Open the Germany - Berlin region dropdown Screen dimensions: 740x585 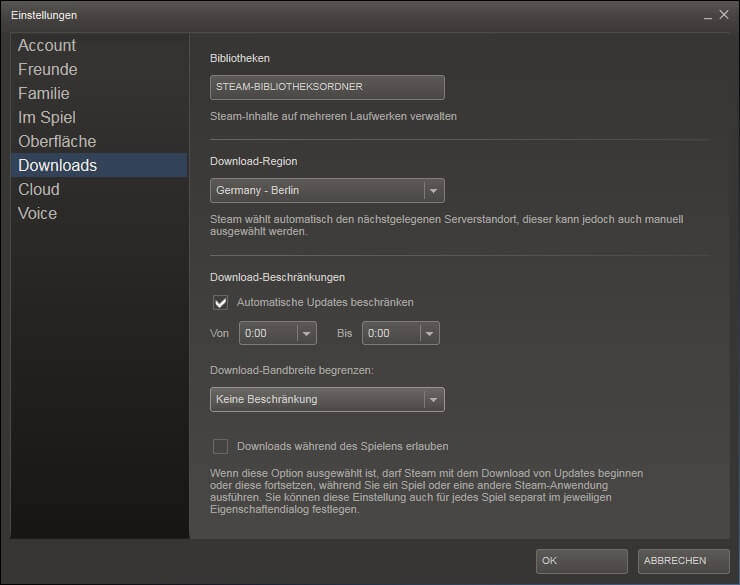(327, 191)
